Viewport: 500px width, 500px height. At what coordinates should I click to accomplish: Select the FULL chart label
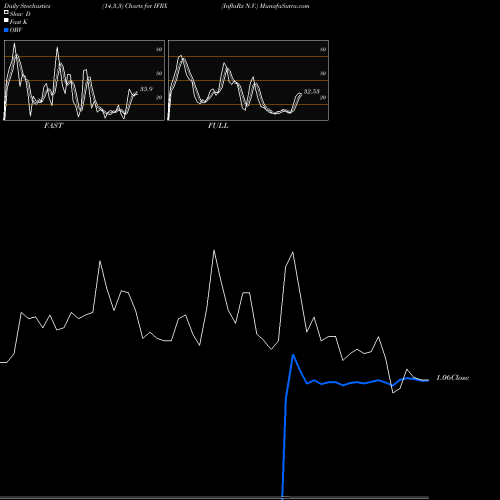pos(218,126)
